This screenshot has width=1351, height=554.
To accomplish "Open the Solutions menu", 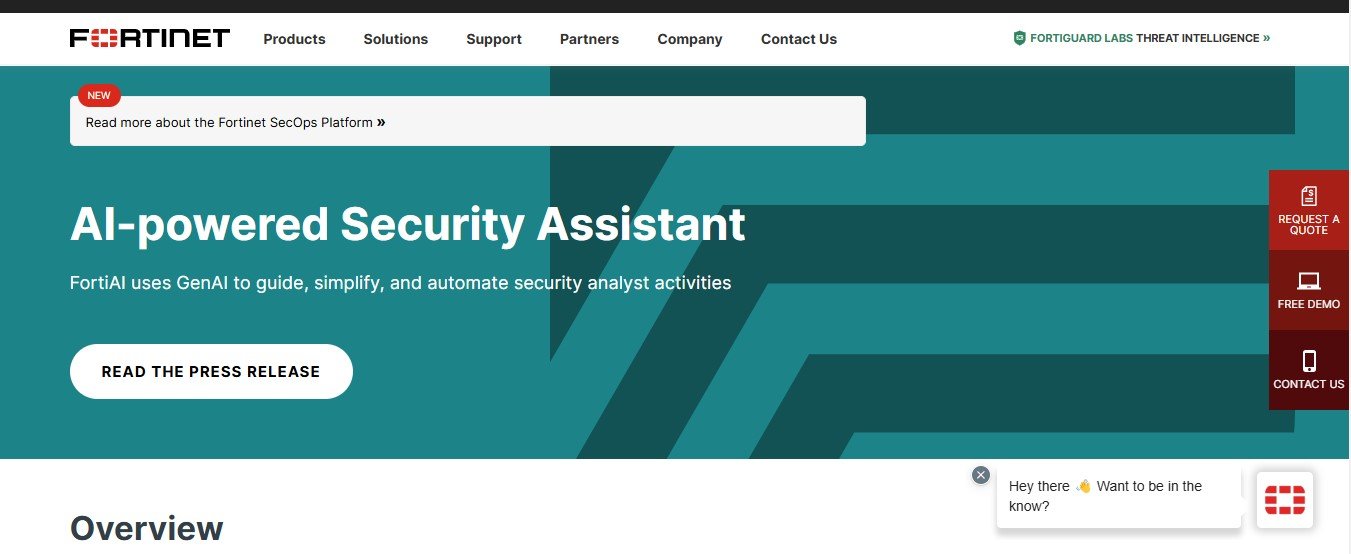I will coord(395,39).
